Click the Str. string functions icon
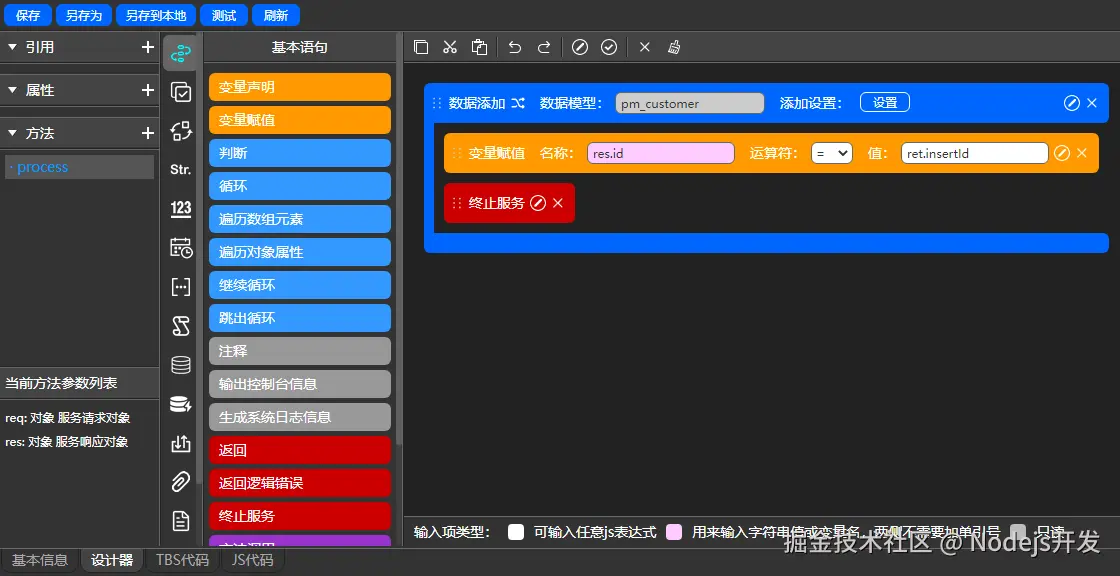The image size is (1120, 576). [x=180, y=168]
